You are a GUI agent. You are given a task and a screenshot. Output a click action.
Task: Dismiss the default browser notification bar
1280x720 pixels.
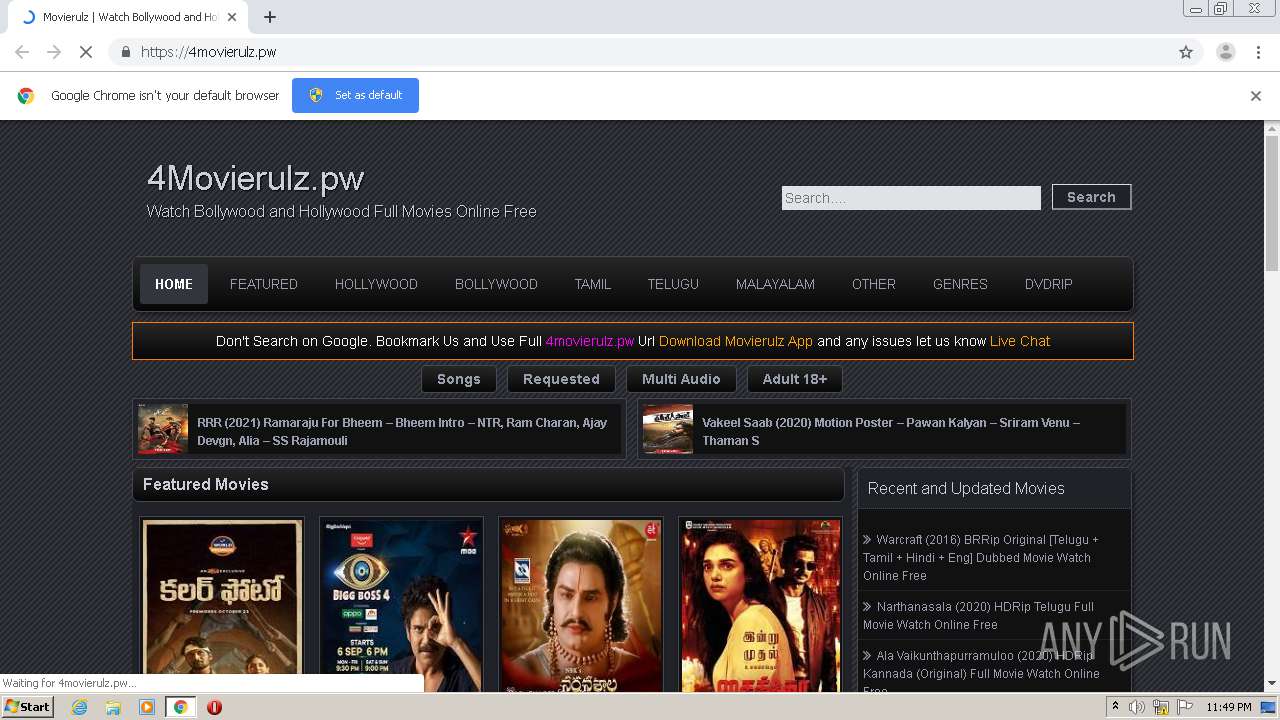click(1256, 96)
